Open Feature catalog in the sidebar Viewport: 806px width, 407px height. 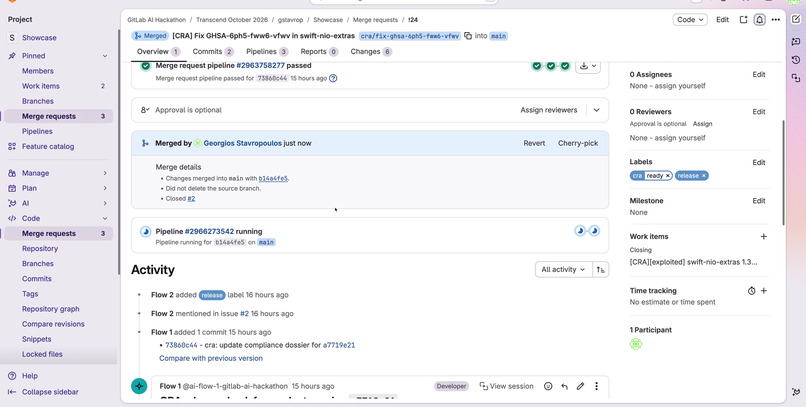[x=48, y=146]
